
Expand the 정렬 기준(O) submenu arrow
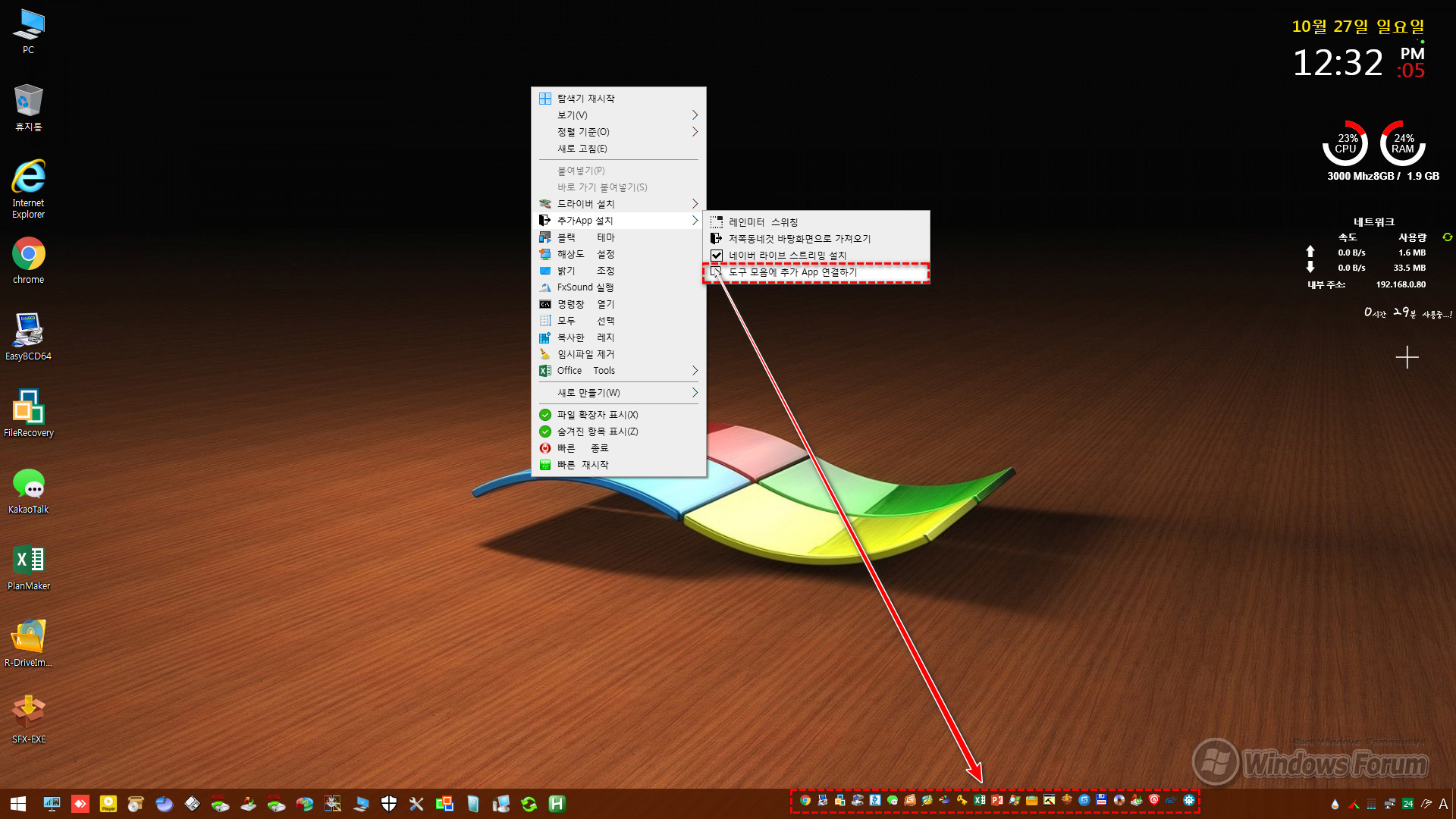tap(695, 132)
